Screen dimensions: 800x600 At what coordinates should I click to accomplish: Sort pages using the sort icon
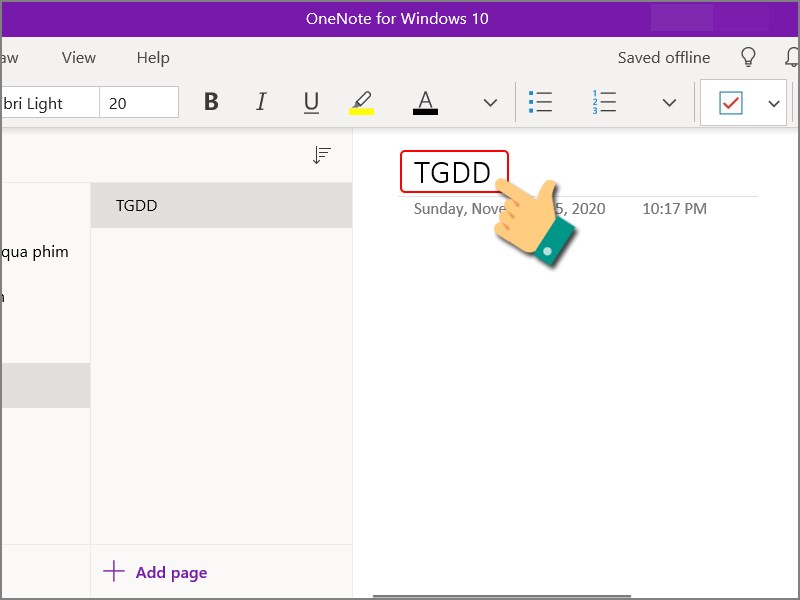tap(322, 155)
